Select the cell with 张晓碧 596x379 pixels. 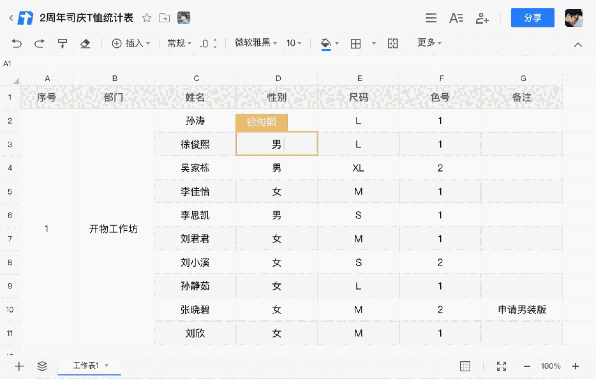point(195,309)
